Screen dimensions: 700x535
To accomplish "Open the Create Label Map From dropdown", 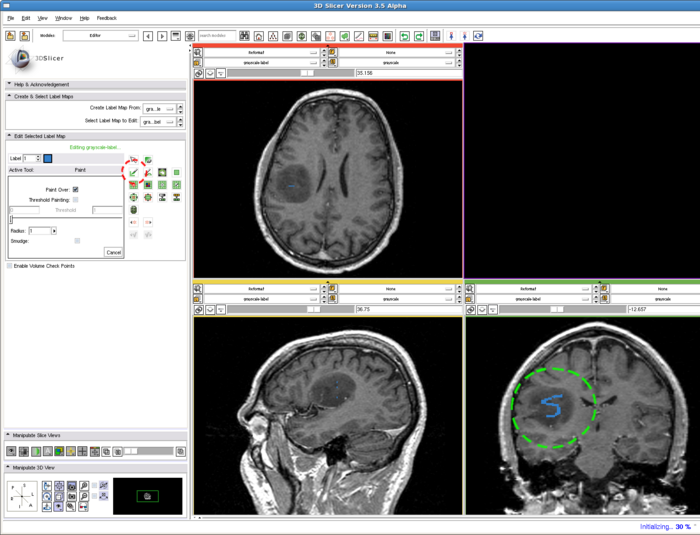I will 160,108.
